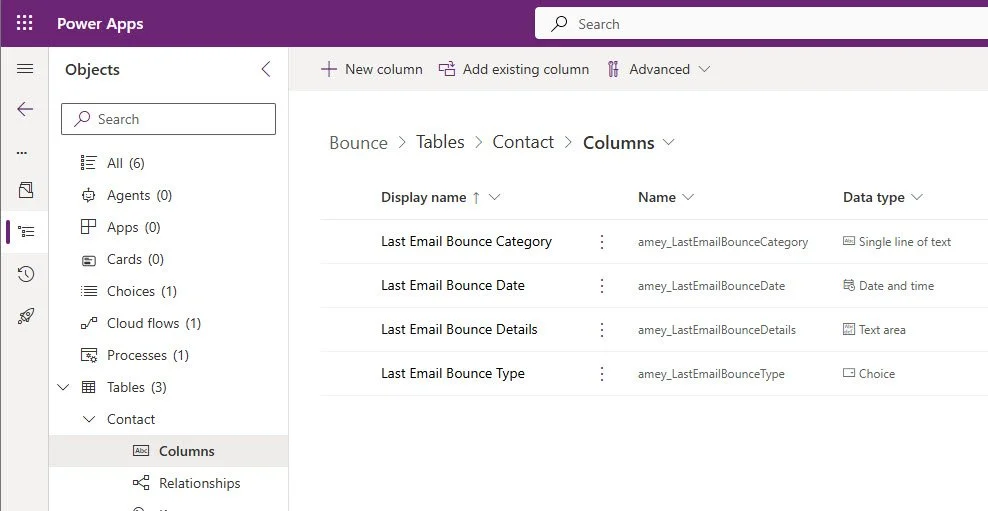Open the ellipsis more options in sidebar

coord(22,152)
